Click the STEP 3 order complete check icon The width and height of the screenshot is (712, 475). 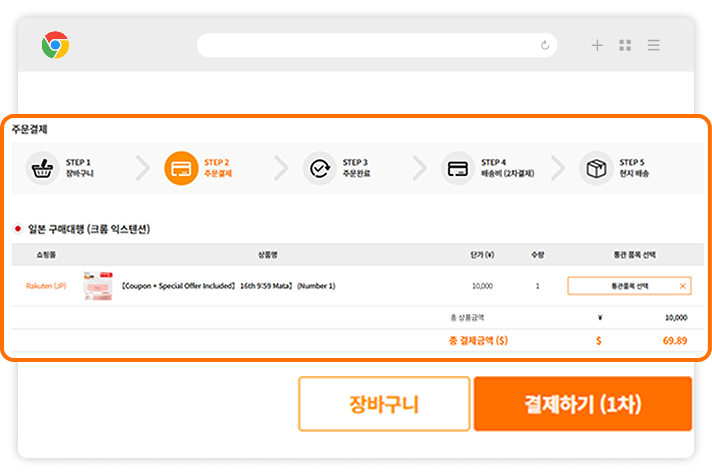[320, 167]
